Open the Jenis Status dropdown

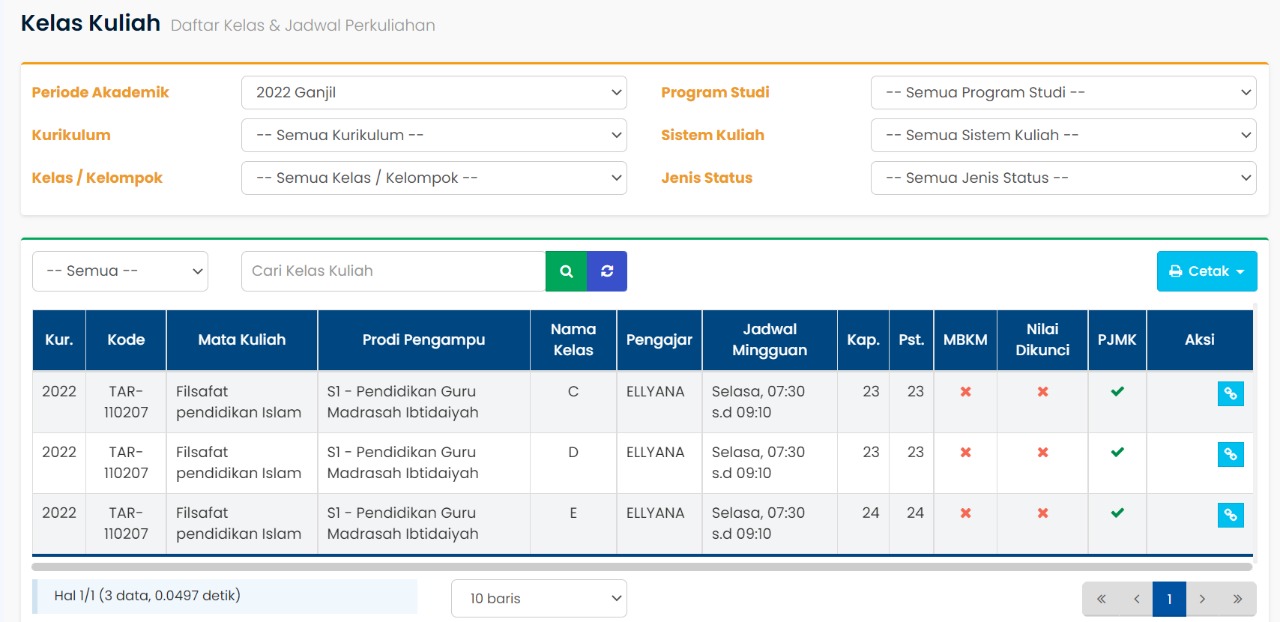(x=1063, y=178)
